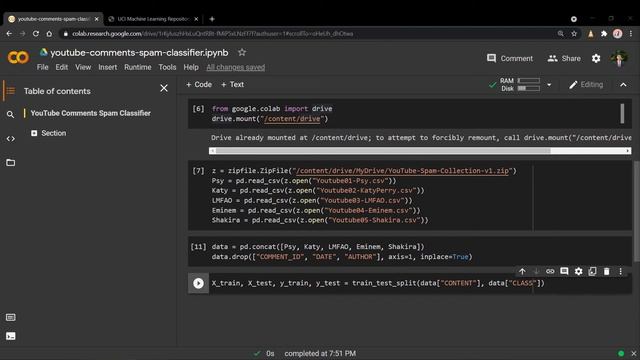
Task: Open notebook settings gear in header
Action: click(596, 58)
